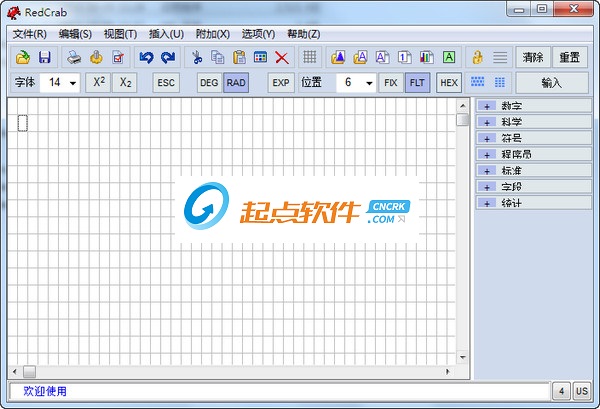600x409 pixels.
Task: Switch angle mode to RAD
Action: pos(236,83)
